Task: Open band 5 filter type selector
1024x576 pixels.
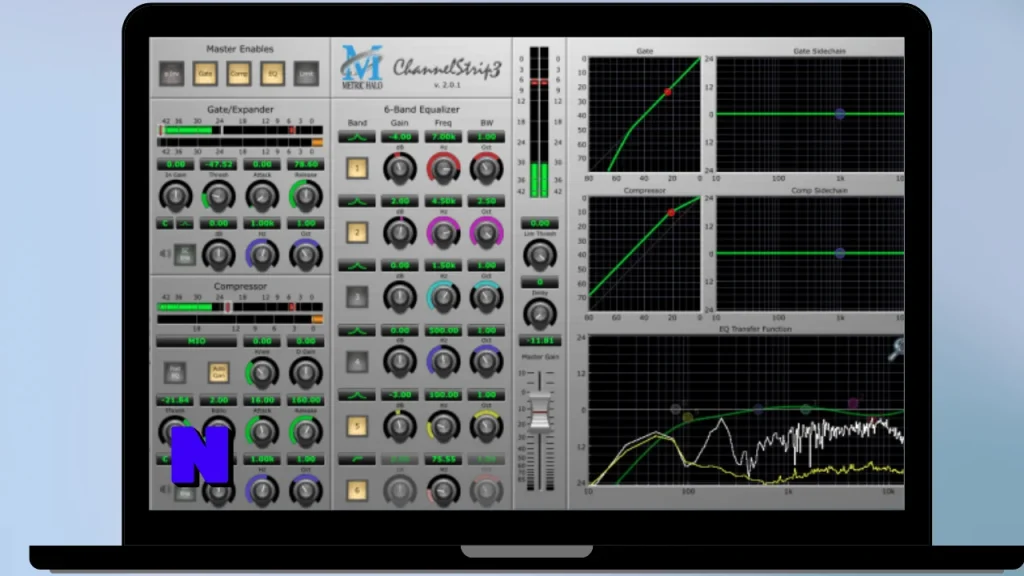Action: tap(357, 395)
